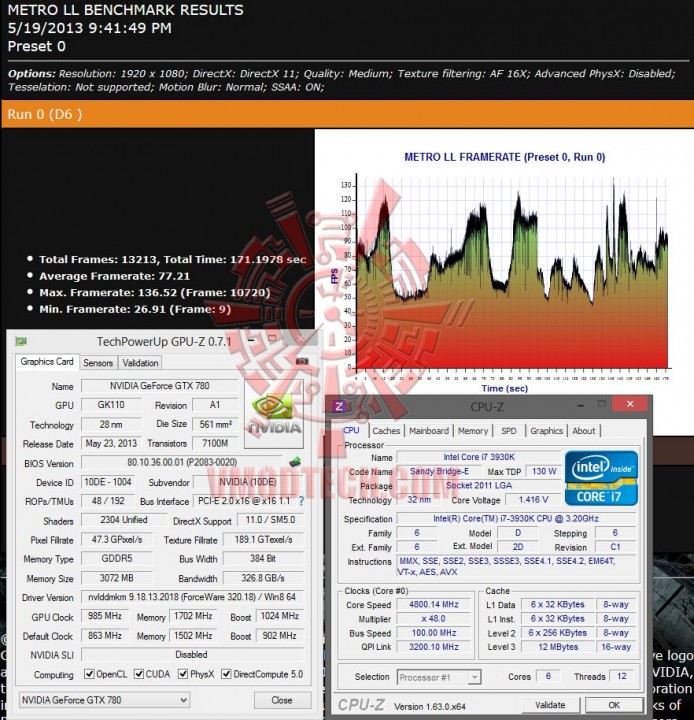The width and height of the screenshot is (694, 720).
Task: Click the Max TDP value 130 W
Action: point(544,471)
